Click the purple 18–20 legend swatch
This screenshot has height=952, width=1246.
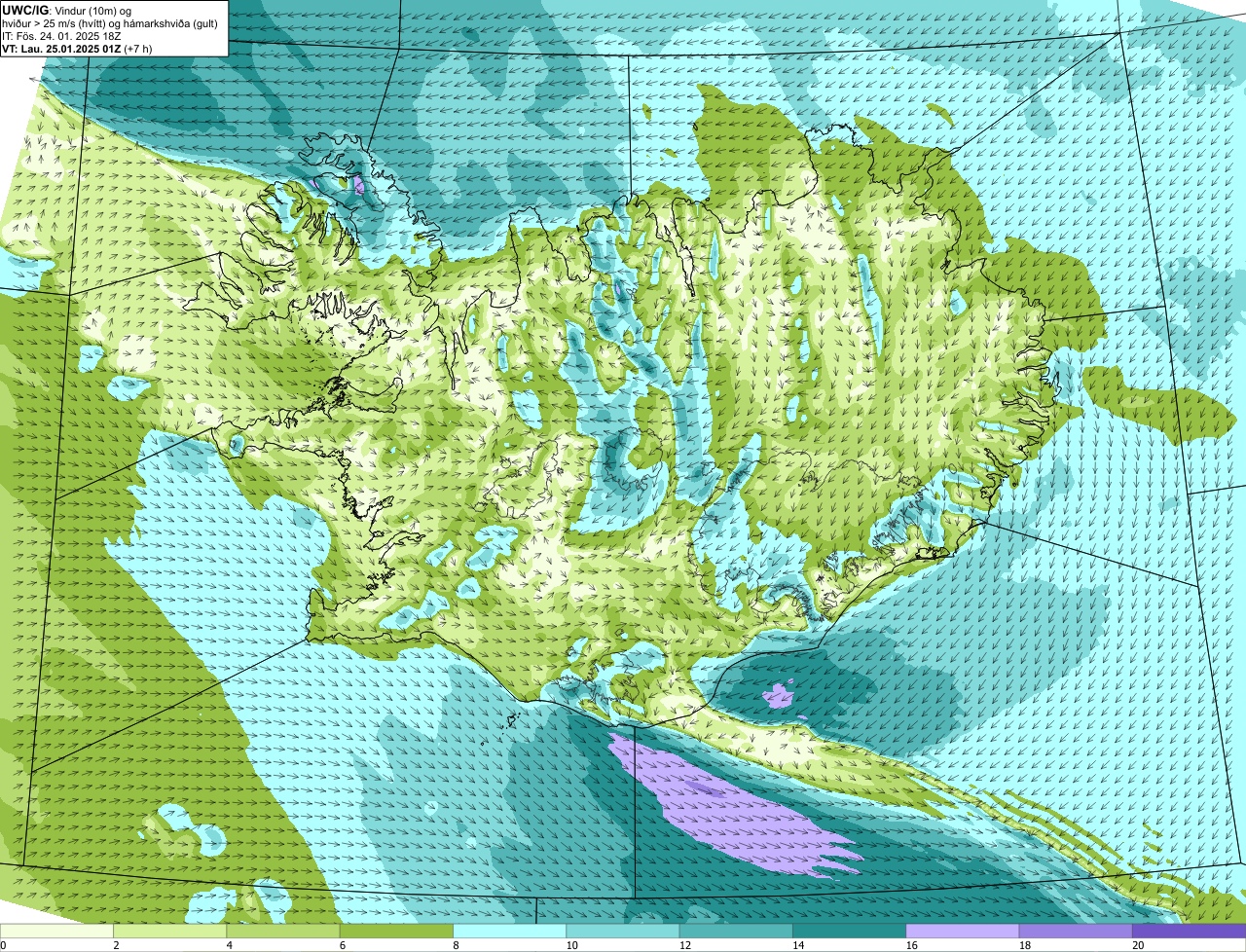coord(1076,931)
